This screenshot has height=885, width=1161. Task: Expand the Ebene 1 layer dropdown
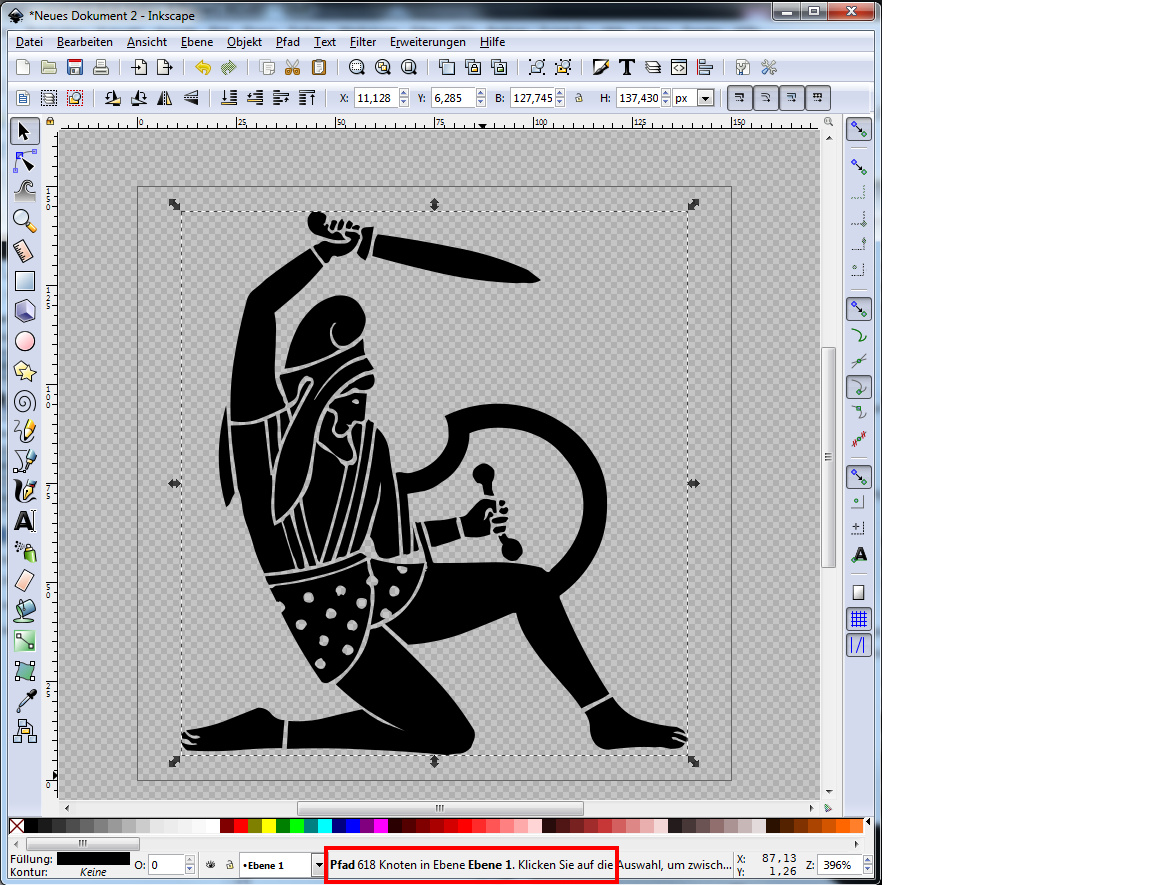(x=318, y=865)
